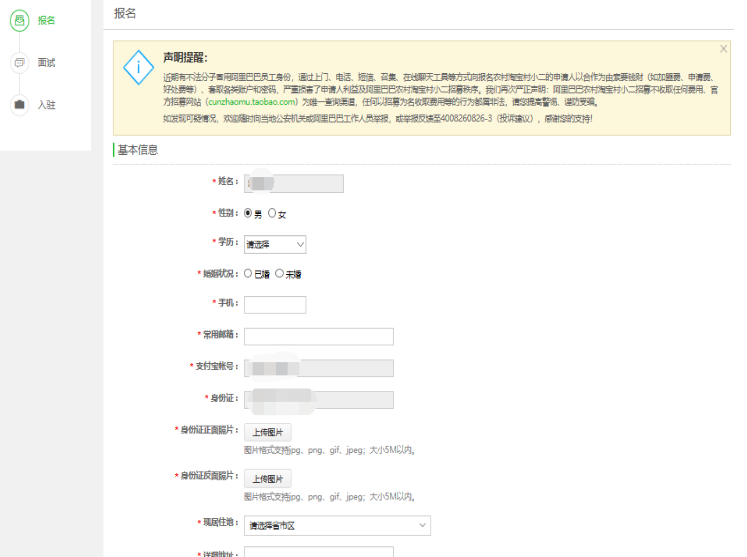Image resolution: width=747 pixels, height=557 pixels.
Task: Choose 未婚 for marital status
Action: coord(279,273)
